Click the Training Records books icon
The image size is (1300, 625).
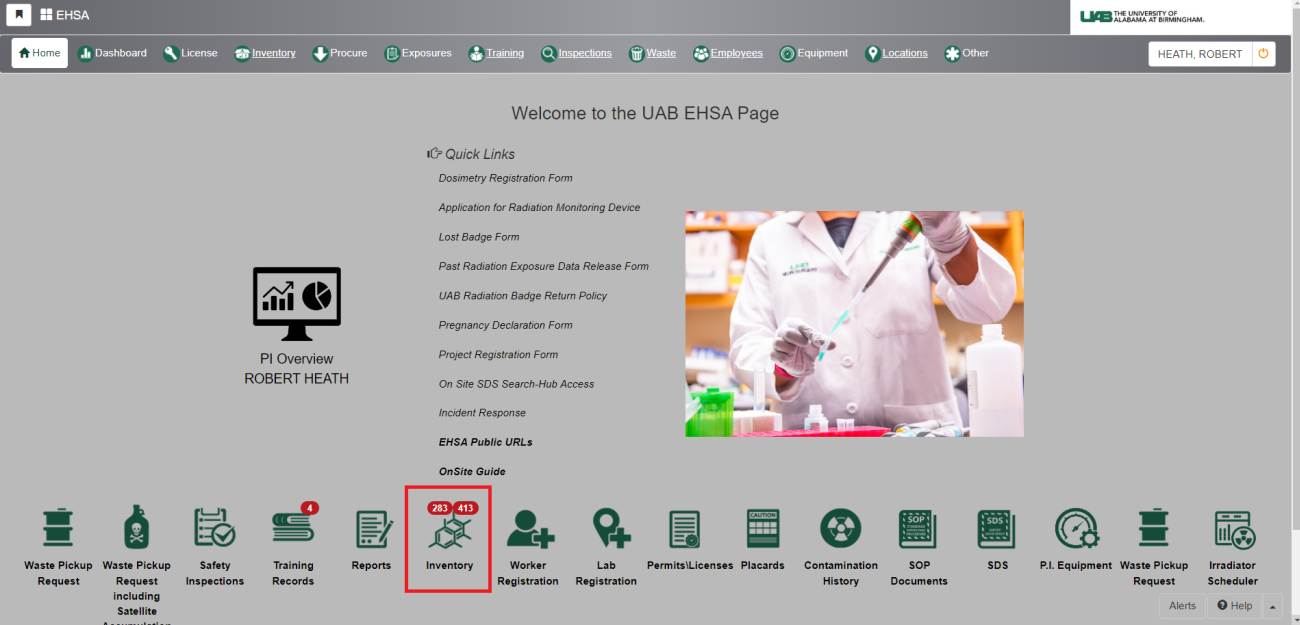pyautogui.click(x=293, y=529)
